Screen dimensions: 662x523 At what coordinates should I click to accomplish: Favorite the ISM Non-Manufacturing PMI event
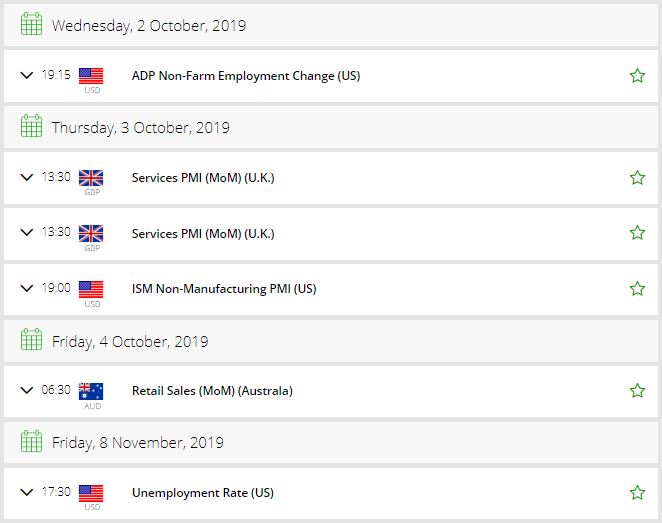pos(637,289)
